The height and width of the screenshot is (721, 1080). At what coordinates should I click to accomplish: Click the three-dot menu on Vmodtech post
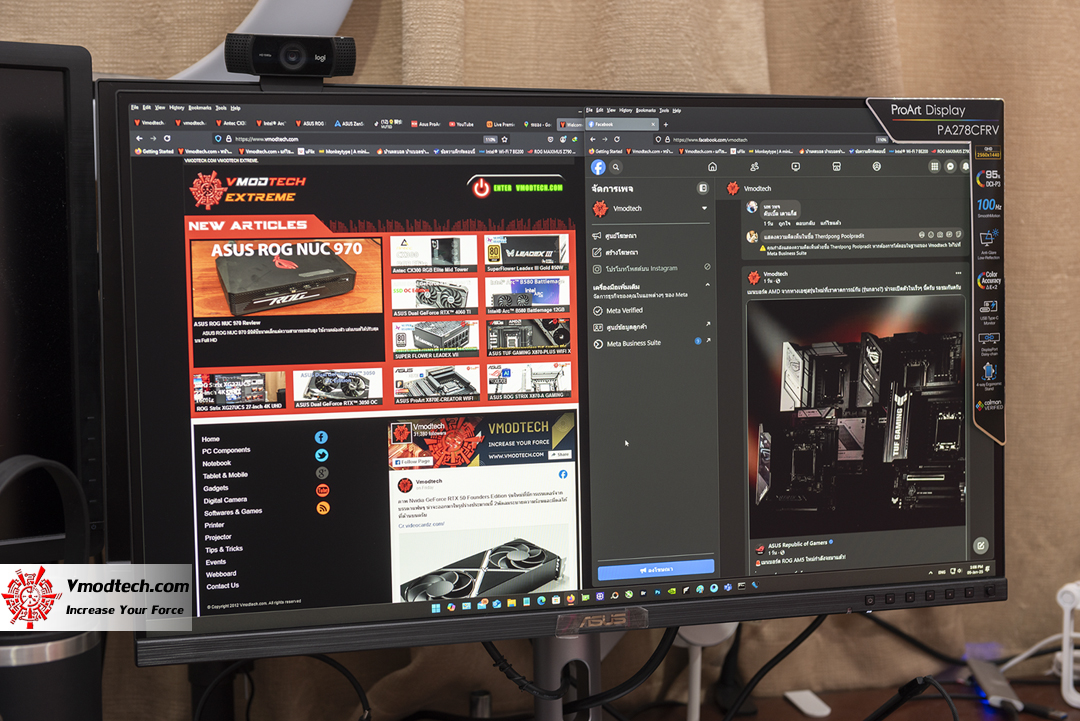pyautogui.click(x=958, y=273)
